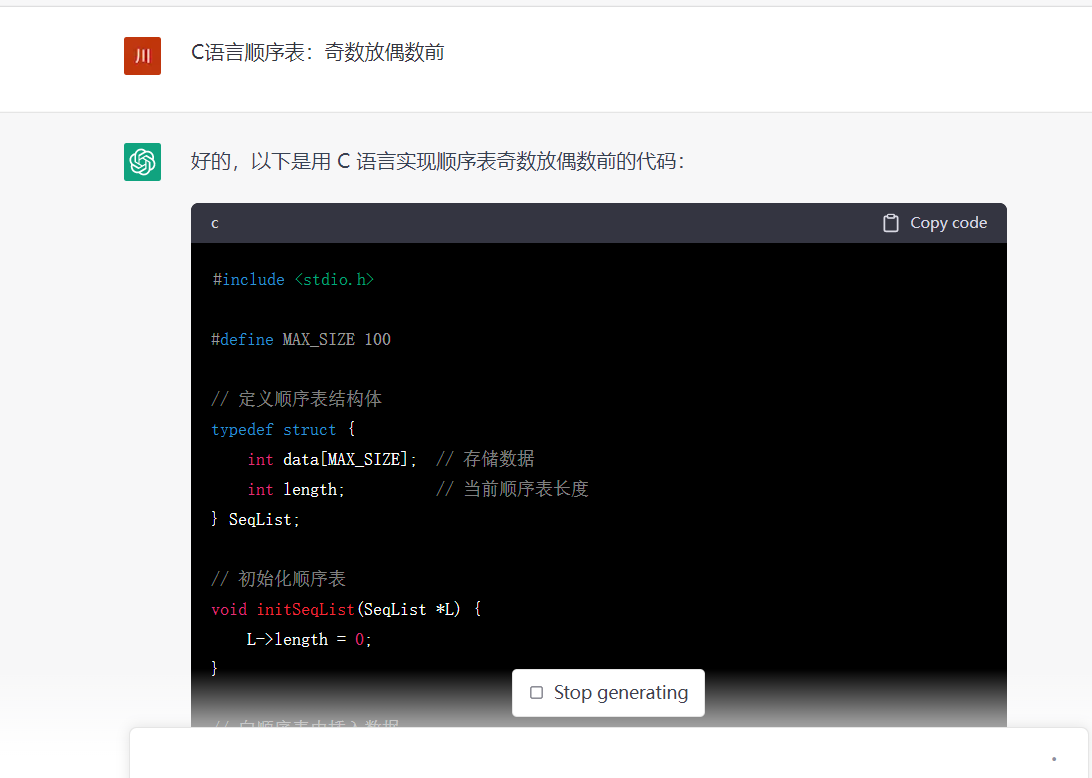Click the Copy code button
This screenshot has width=1092, height=778.
[935, 223]
